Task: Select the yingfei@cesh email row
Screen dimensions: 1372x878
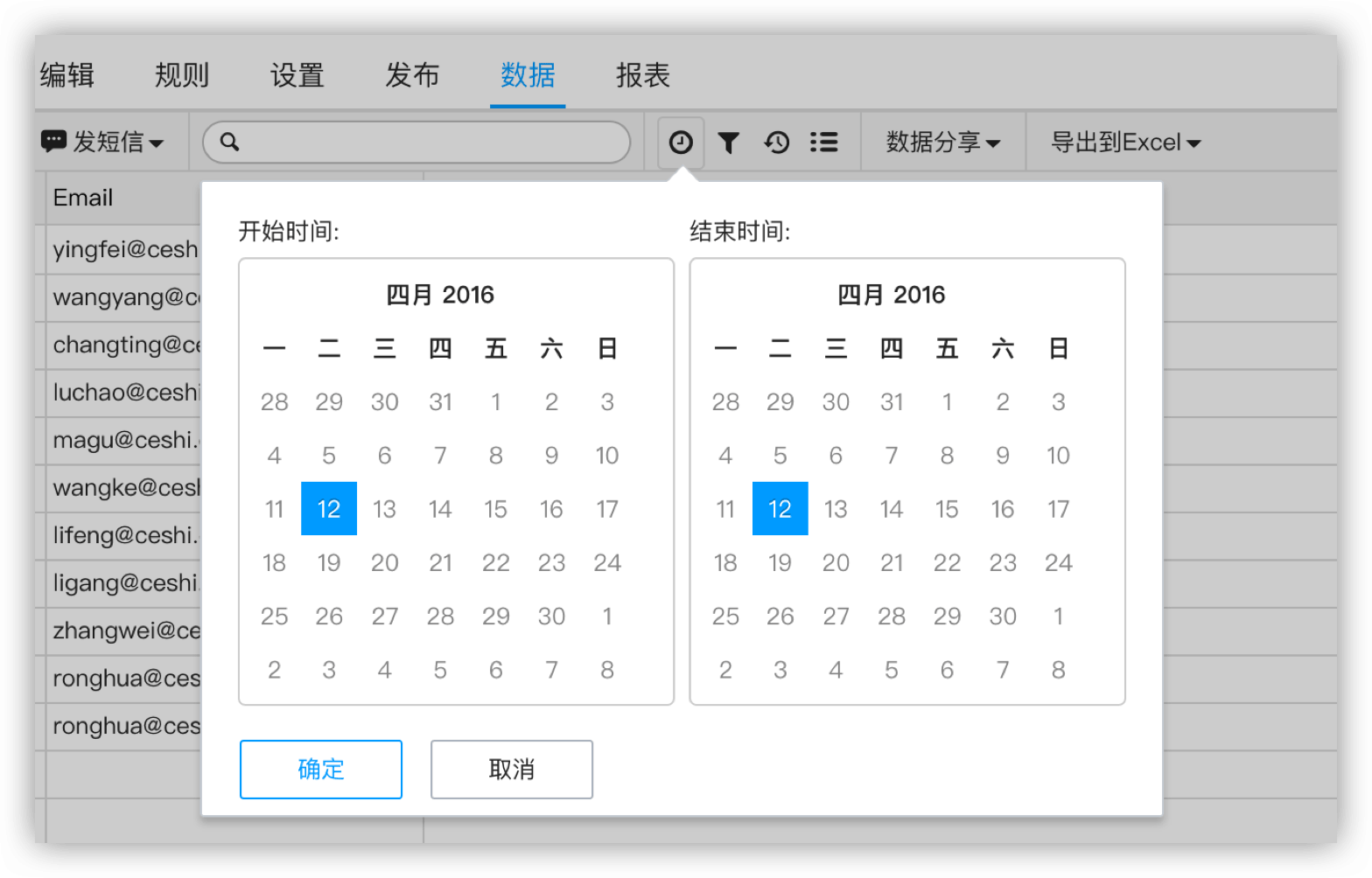Action: (125, 249)
